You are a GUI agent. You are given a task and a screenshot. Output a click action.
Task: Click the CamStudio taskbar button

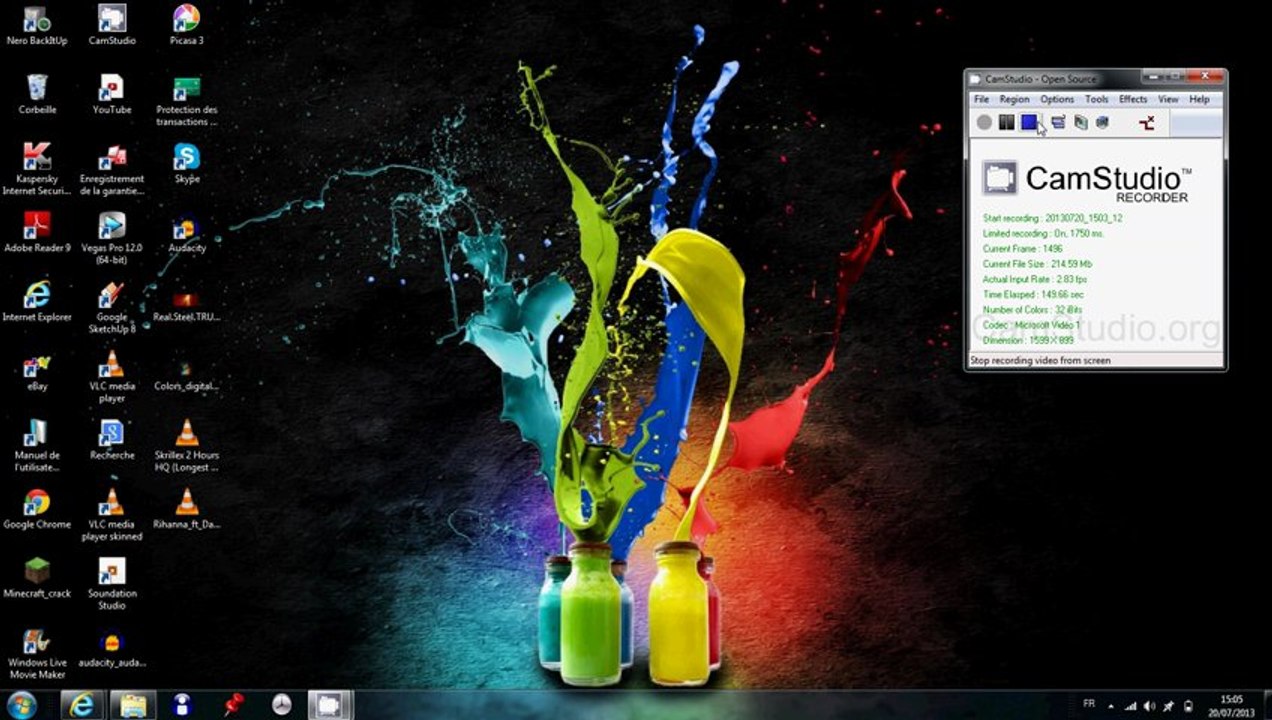coord(329,705)
